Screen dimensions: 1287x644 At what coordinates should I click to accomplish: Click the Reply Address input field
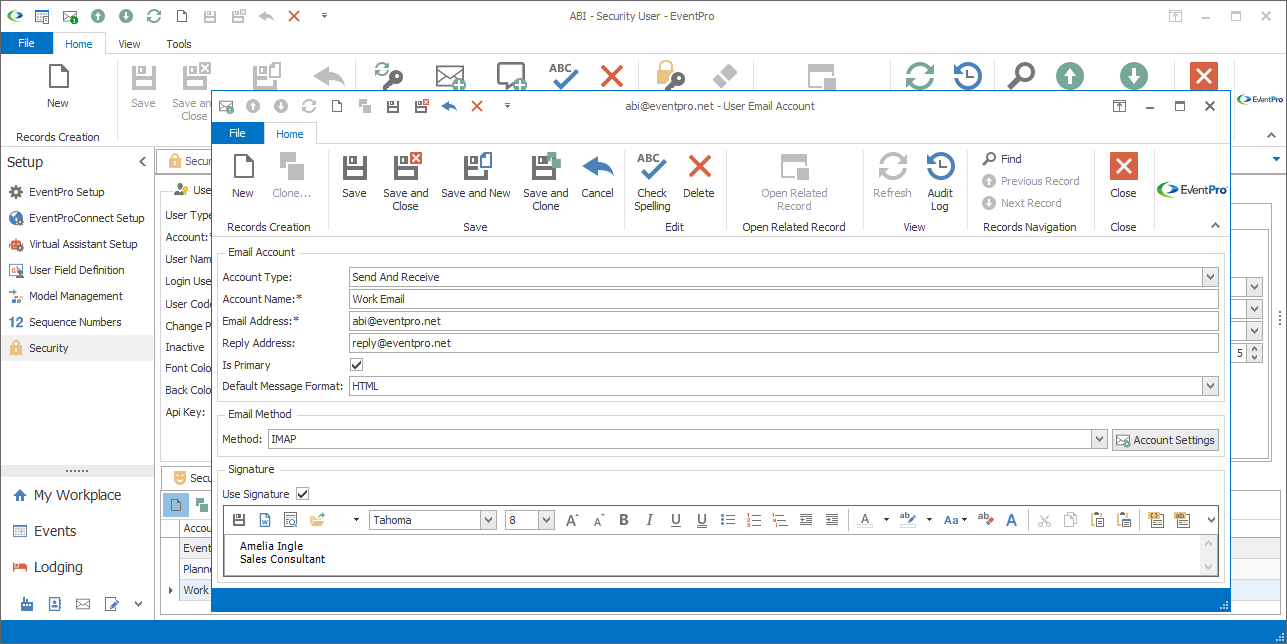click(784, 343)
